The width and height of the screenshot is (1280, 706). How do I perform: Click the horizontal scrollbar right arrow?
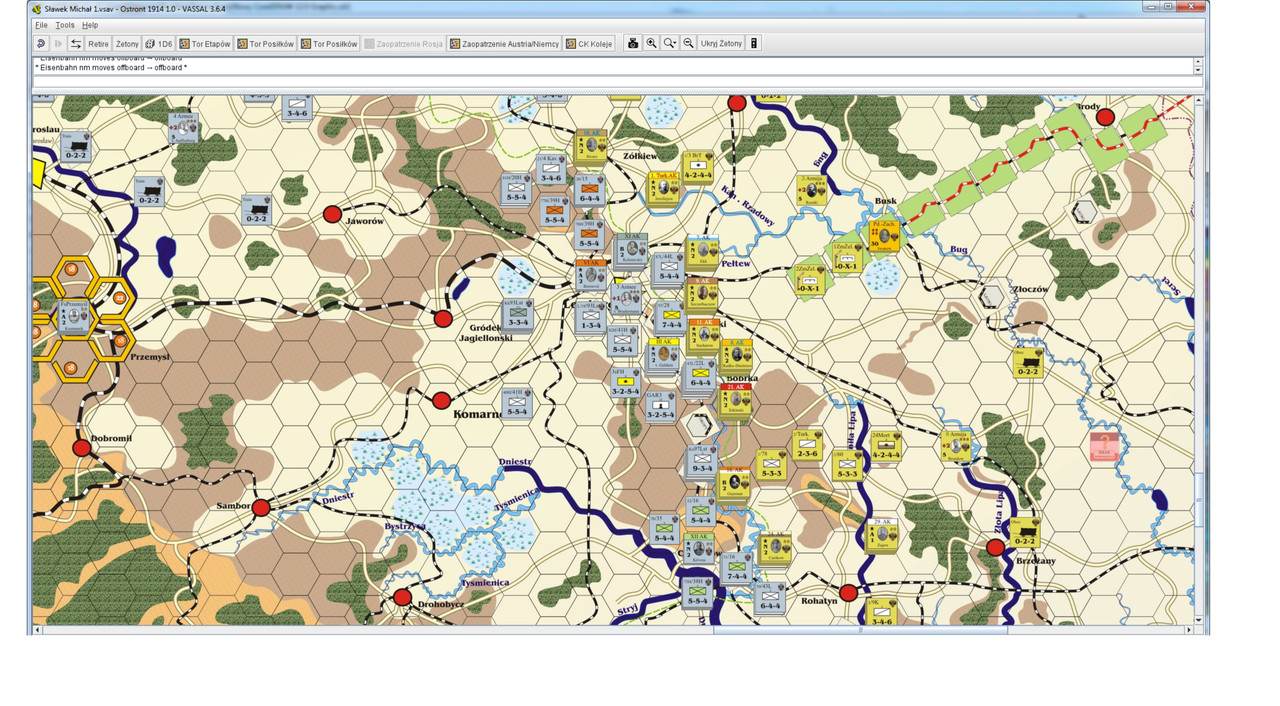pos(1188,630)
